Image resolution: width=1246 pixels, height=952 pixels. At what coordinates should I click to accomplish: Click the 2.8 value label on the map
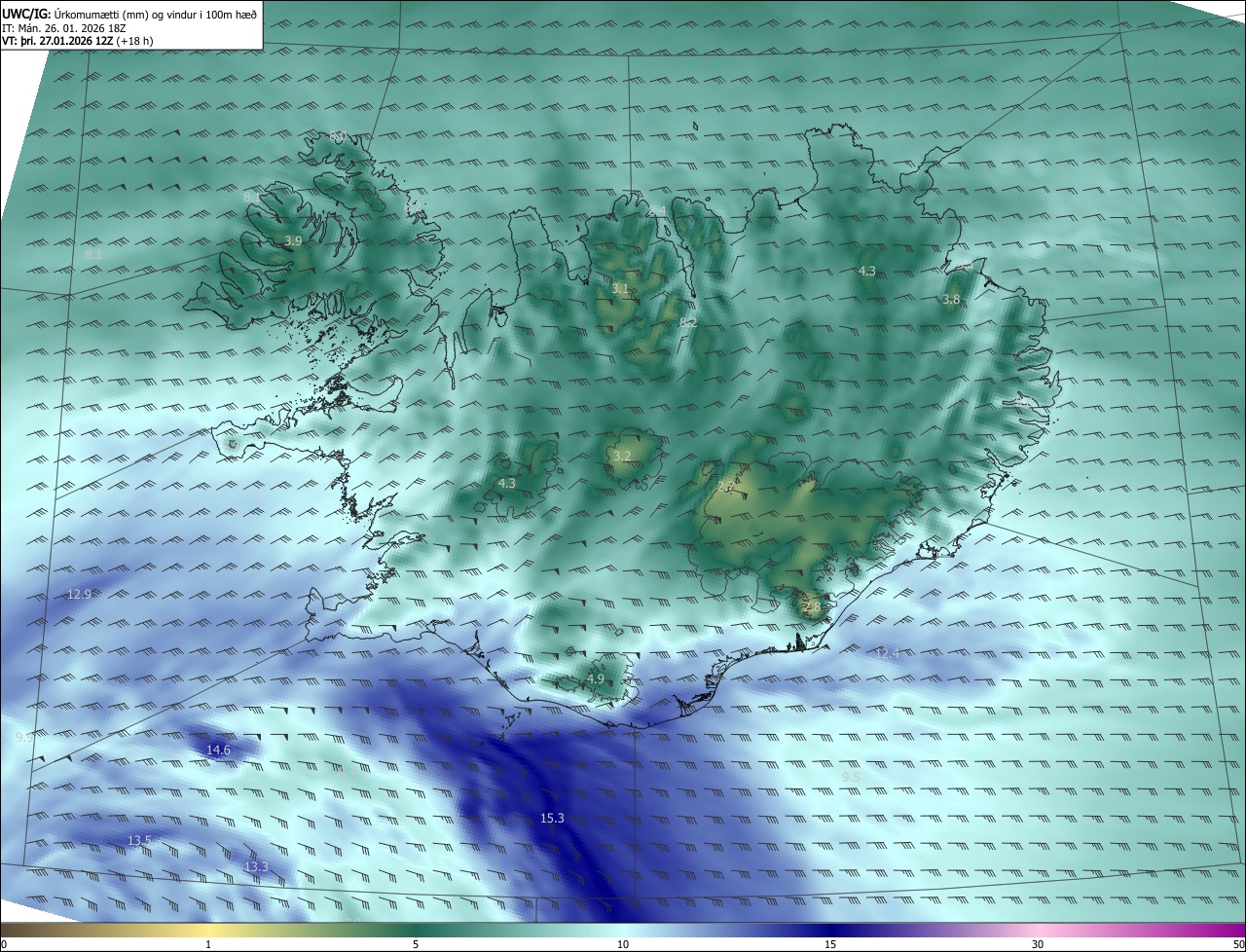click(812, 606)
